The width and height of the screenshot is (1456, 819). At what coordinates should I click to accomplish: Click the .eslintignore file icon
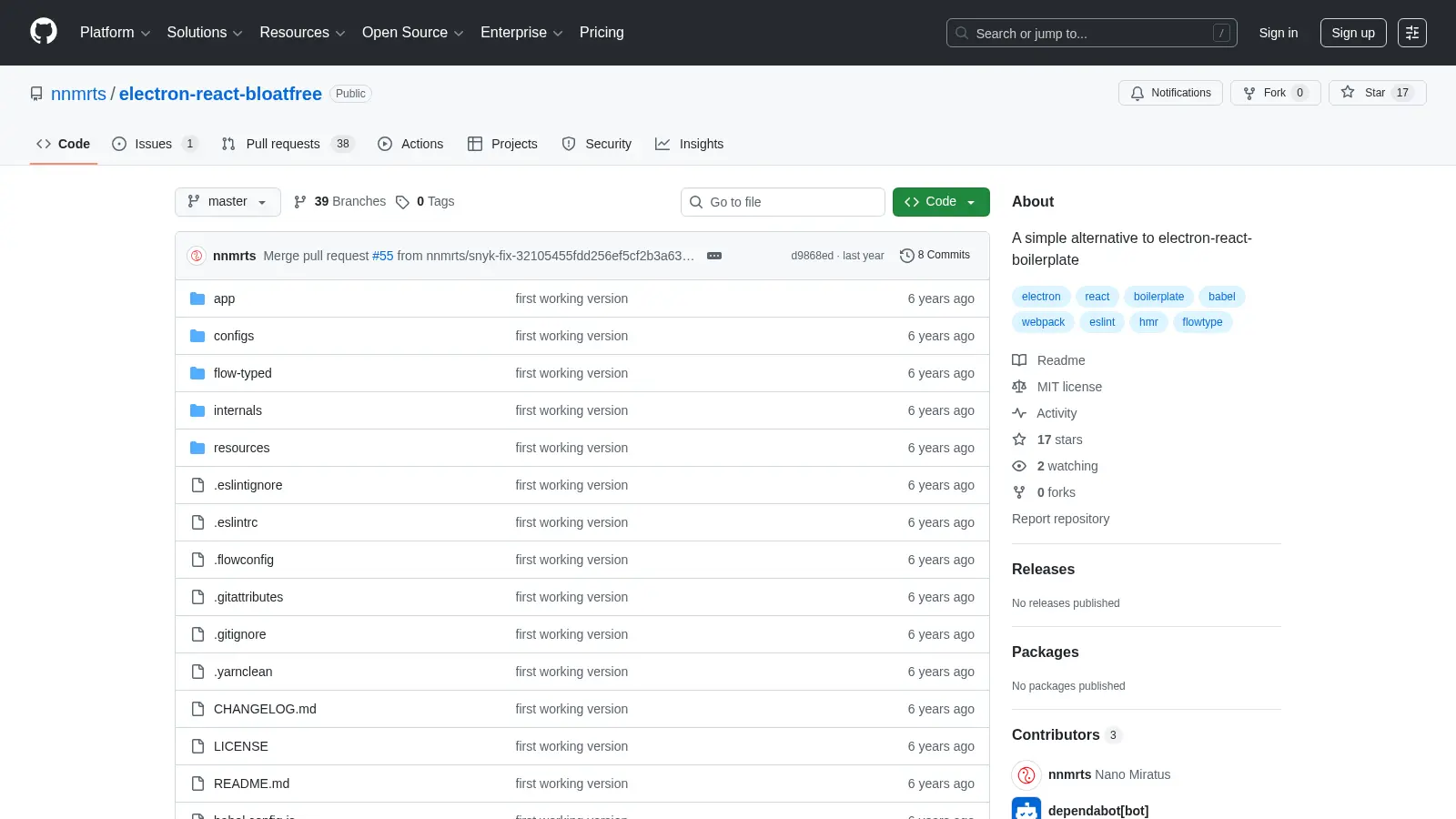[197, 485]
